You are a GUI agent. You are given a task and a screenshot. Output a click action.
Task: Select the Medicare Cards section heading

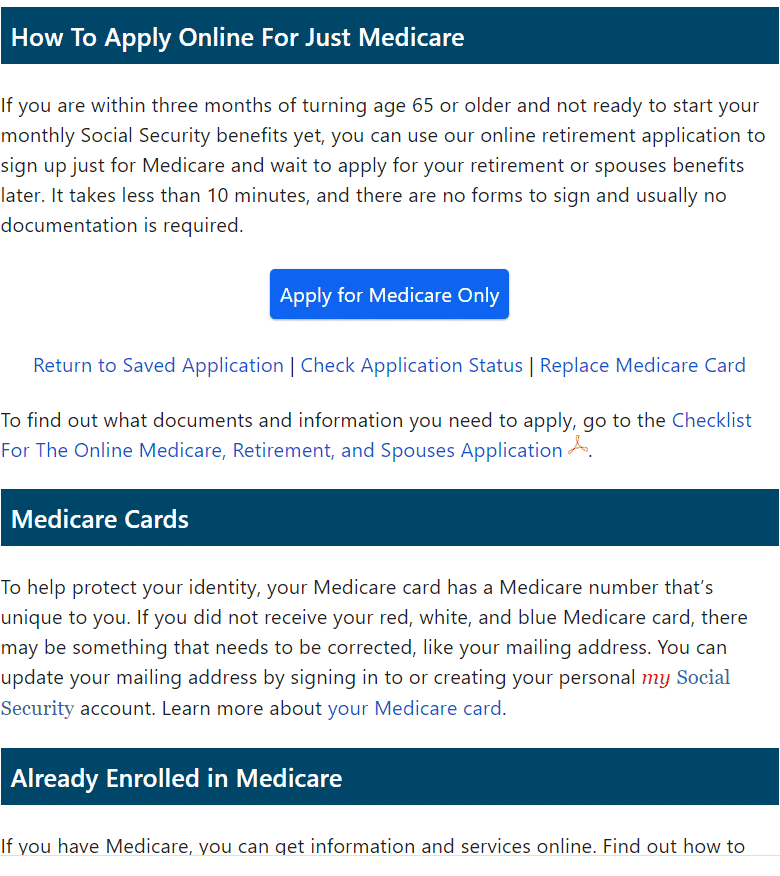(x=100, y=519)
